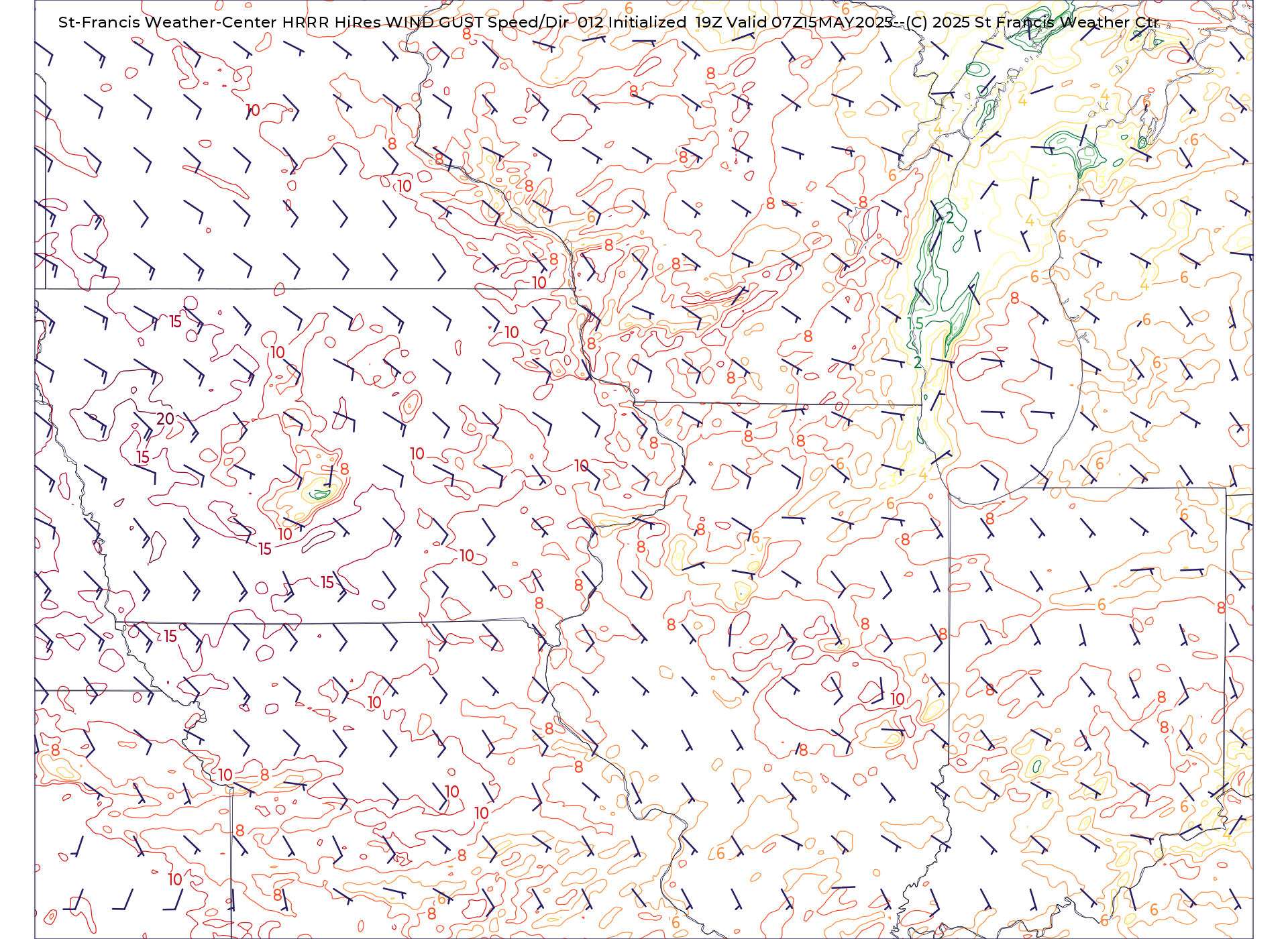Click the "Valid 07Z15MAY2025" text in the header
Viewport: 1288px width, 939px height.
pos(810,22)
